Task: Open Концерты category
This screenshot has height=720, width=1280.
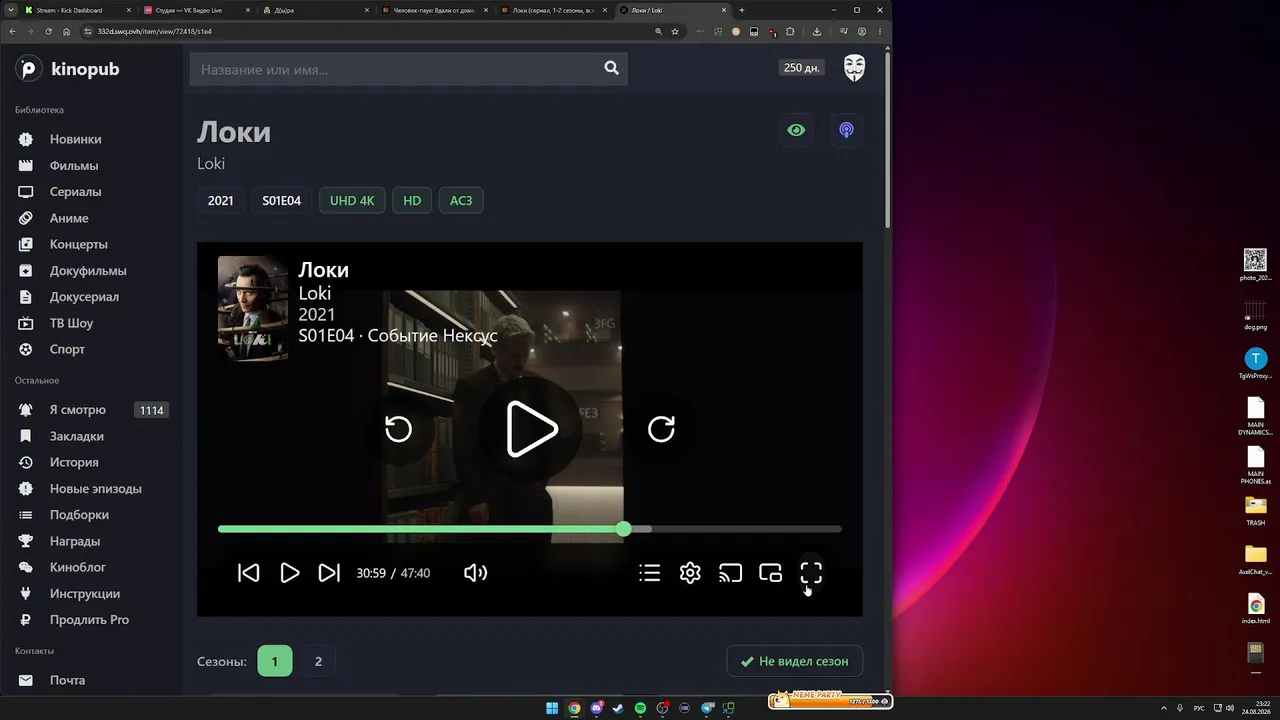Action: 79,244
